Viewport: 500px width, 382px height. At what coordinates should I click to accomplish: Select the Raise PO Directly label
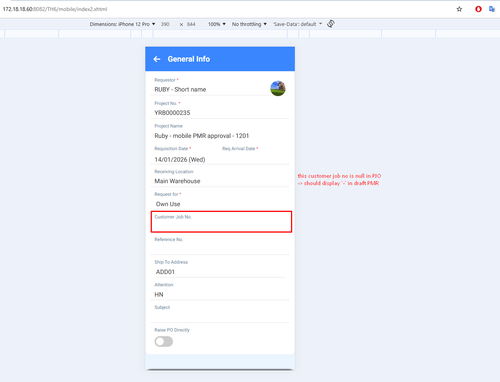(172, 330)
